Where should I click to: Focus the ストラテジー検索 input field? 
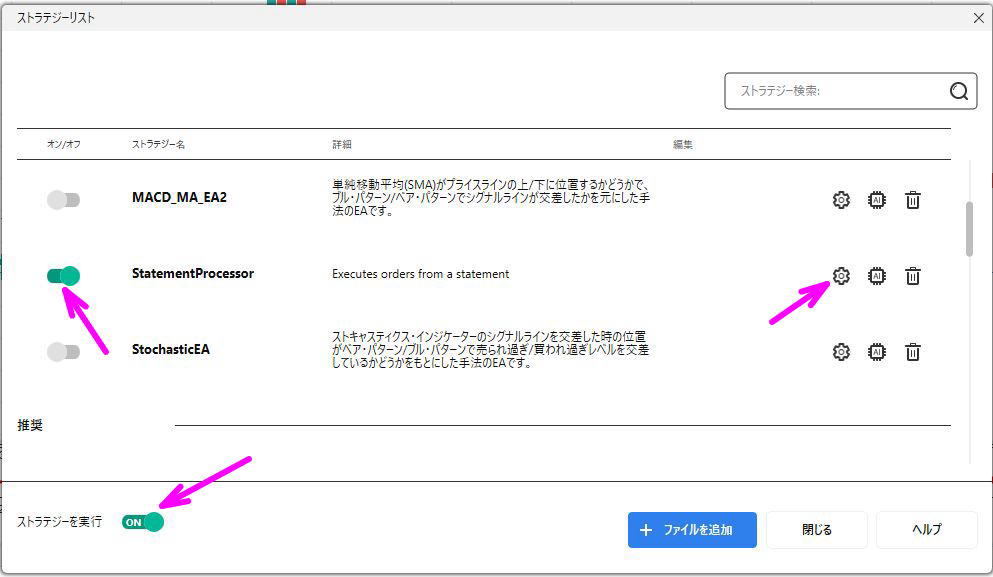pos(835,91)
